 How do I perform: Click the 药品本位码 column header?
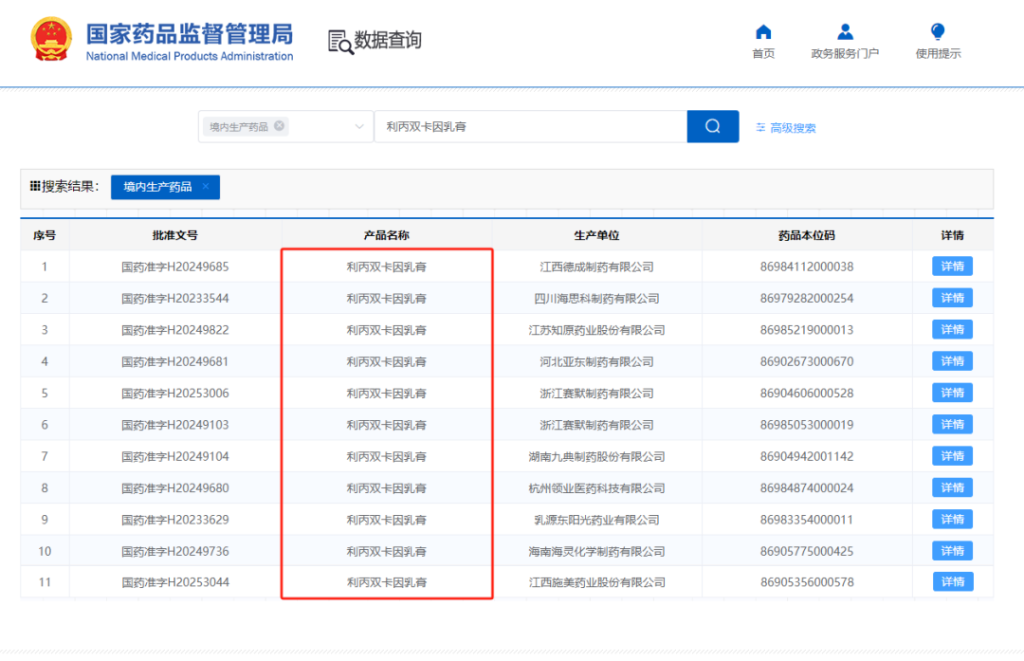pos(807,235)
